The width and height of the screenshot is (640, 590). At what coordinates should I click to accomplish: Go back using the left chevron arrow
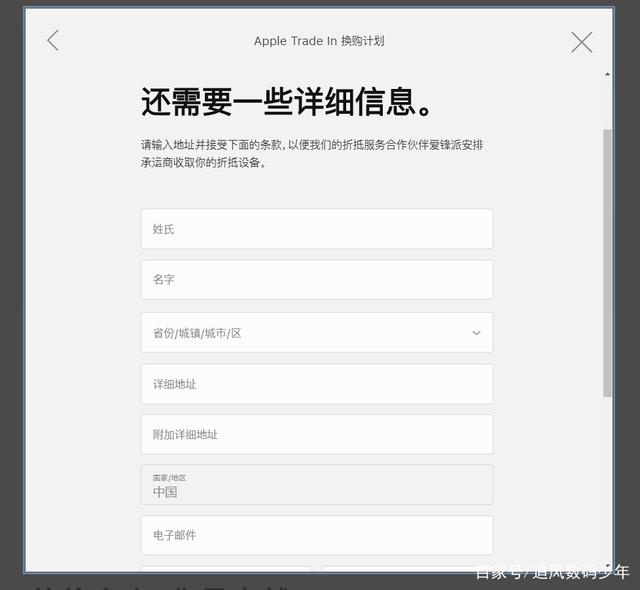pos(53,40)
